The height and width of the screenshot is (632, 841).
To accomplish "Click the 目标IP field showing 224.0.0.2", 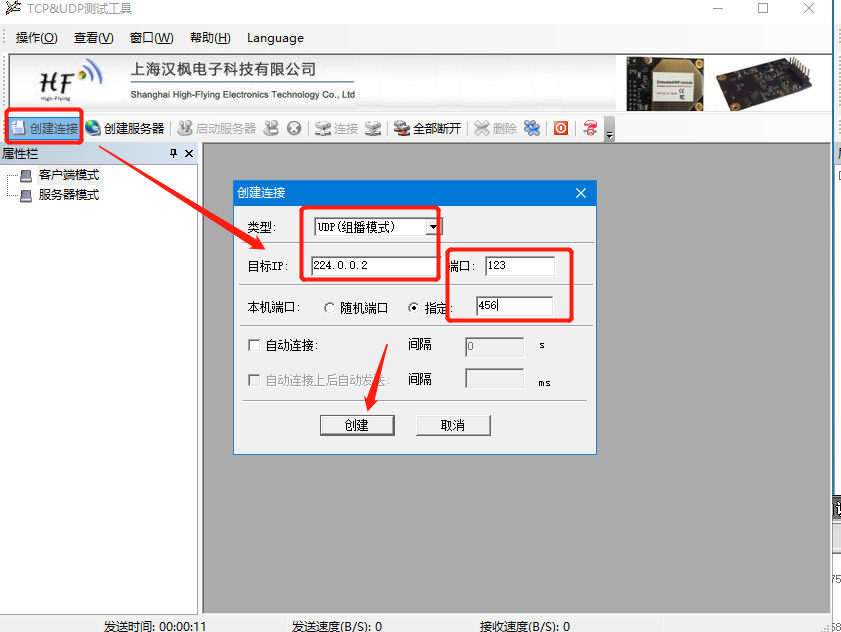I will click(x=374, y=266).
